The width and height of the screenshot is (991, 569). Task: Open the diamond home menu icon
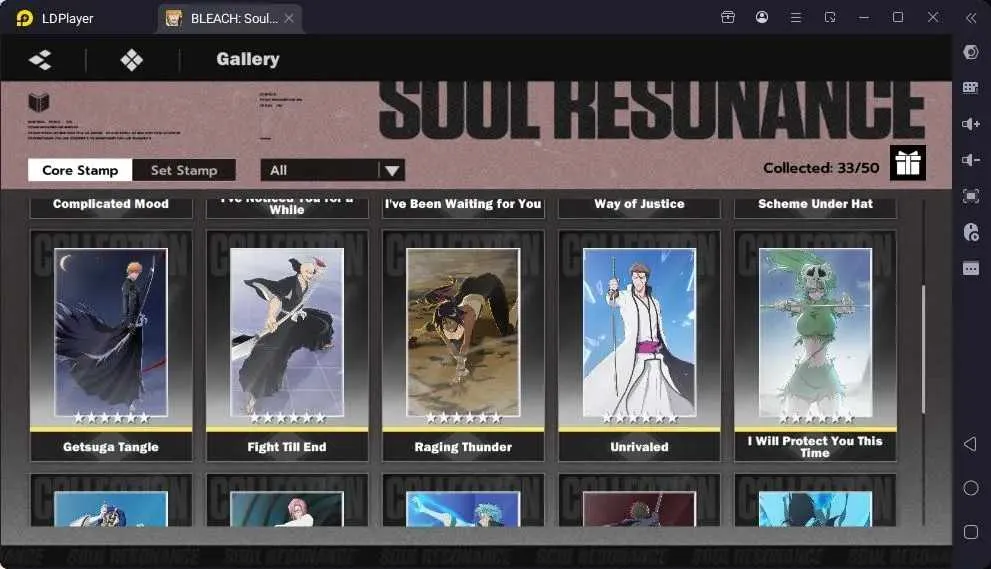pyautogui.click(x=131, y=60)
